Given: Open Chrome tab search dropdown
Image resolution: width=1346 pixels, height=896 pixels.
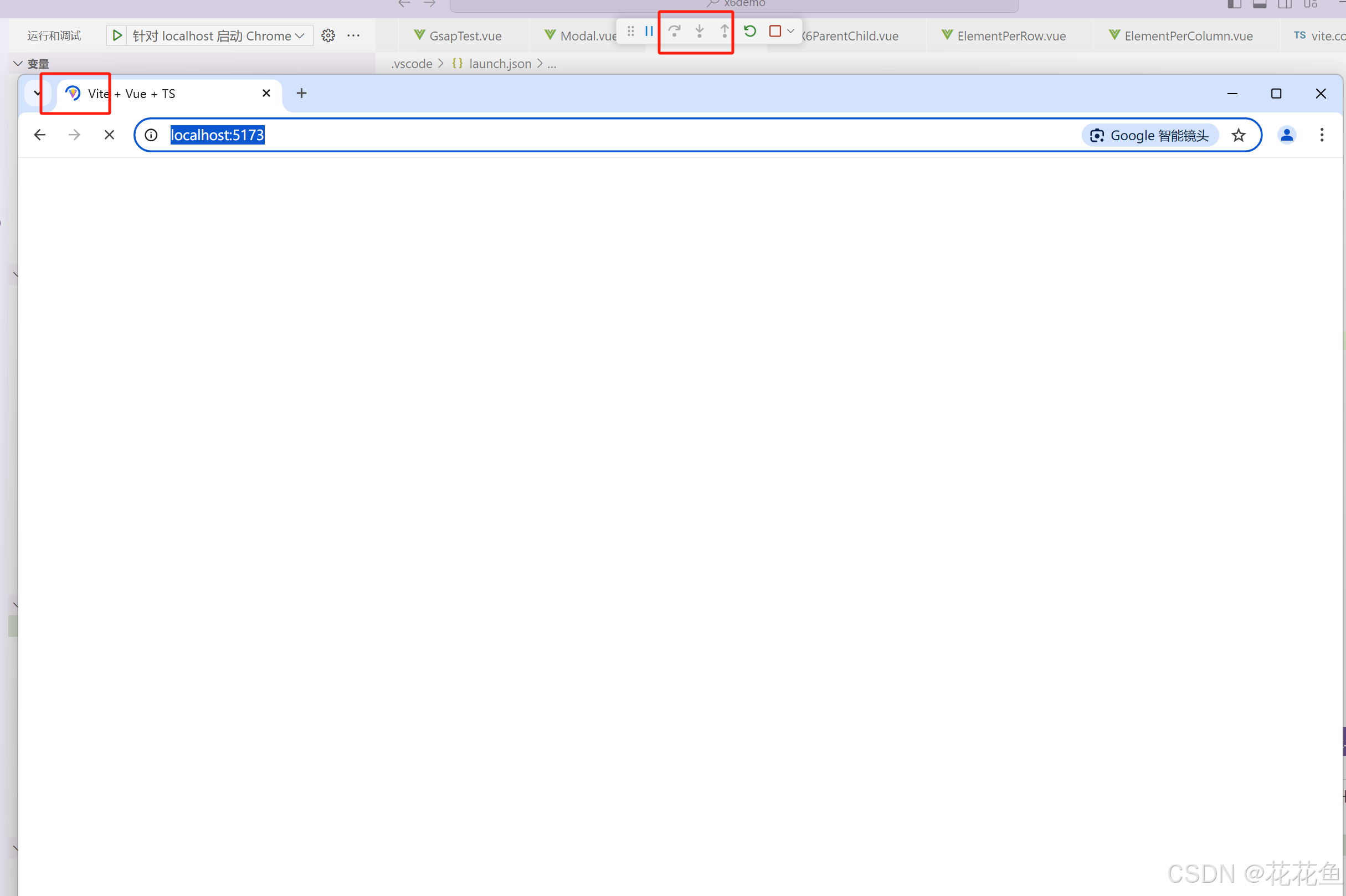Looking at the screenshot, I should coord(38,92).
